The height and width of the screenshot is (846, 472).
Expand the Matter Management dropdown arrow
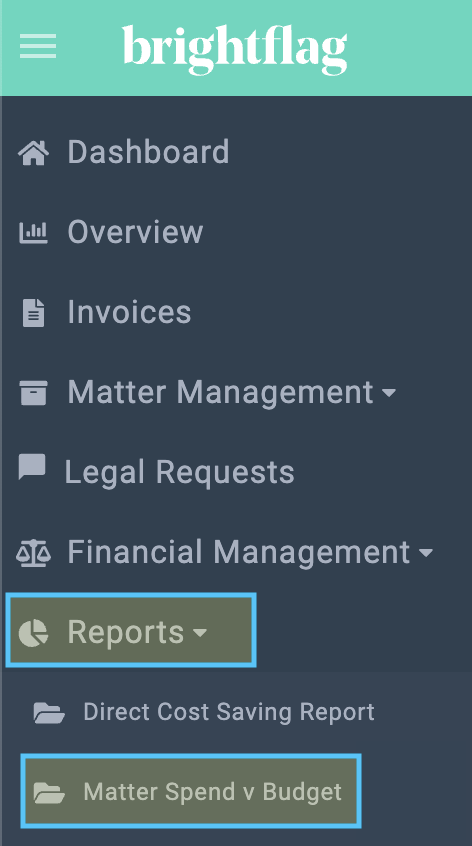click(x=388, y=392)
